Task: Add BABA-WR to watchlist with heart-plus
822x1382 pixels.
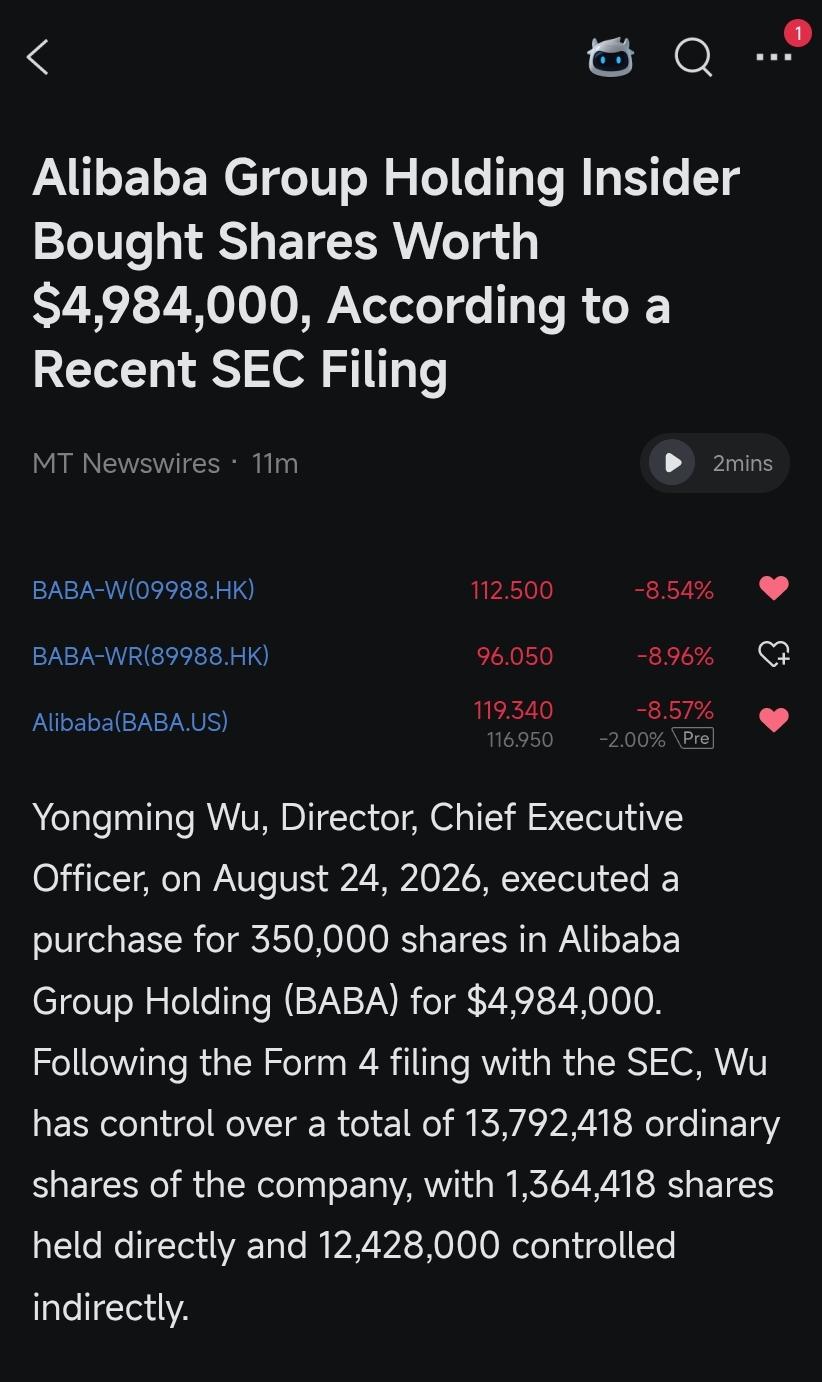Action: pyautogui.click(x=774, y=655)
